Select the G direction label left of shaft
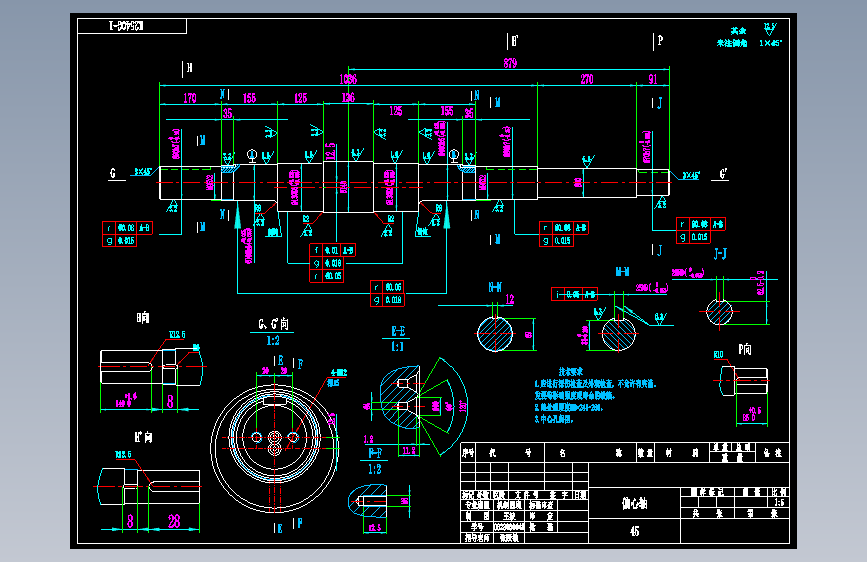The height and width of the screenshot is (562, 867). [113, 173]
